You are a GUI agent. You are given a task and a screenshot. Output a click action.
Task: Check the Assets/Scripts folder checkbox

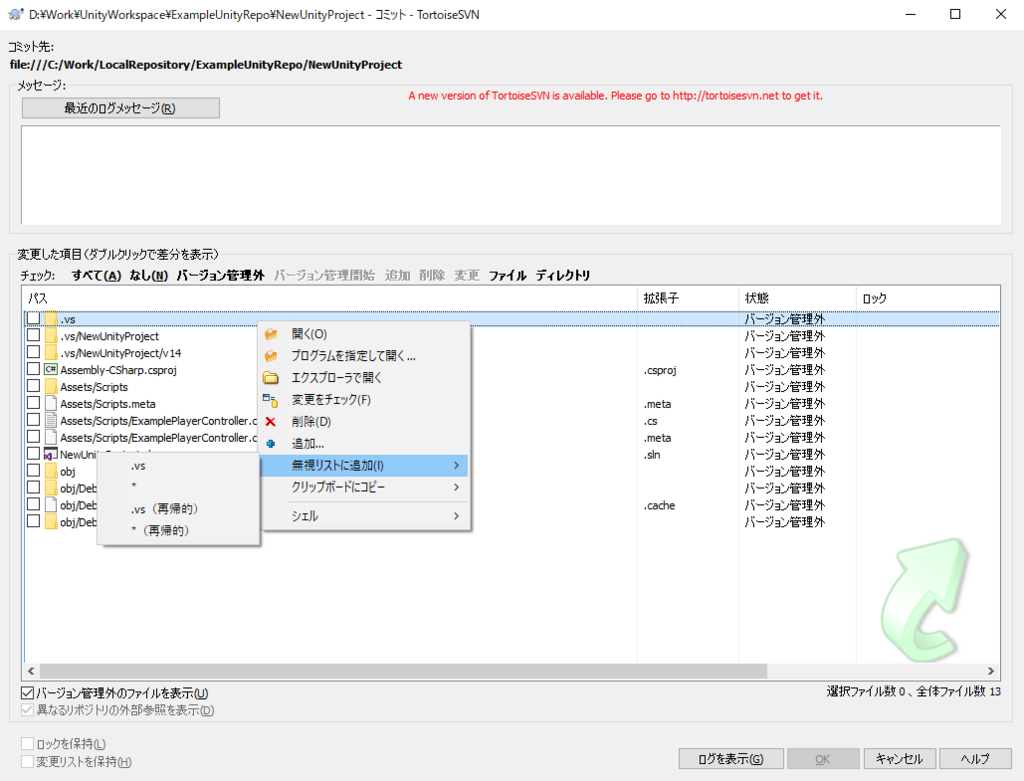(33, 386)
